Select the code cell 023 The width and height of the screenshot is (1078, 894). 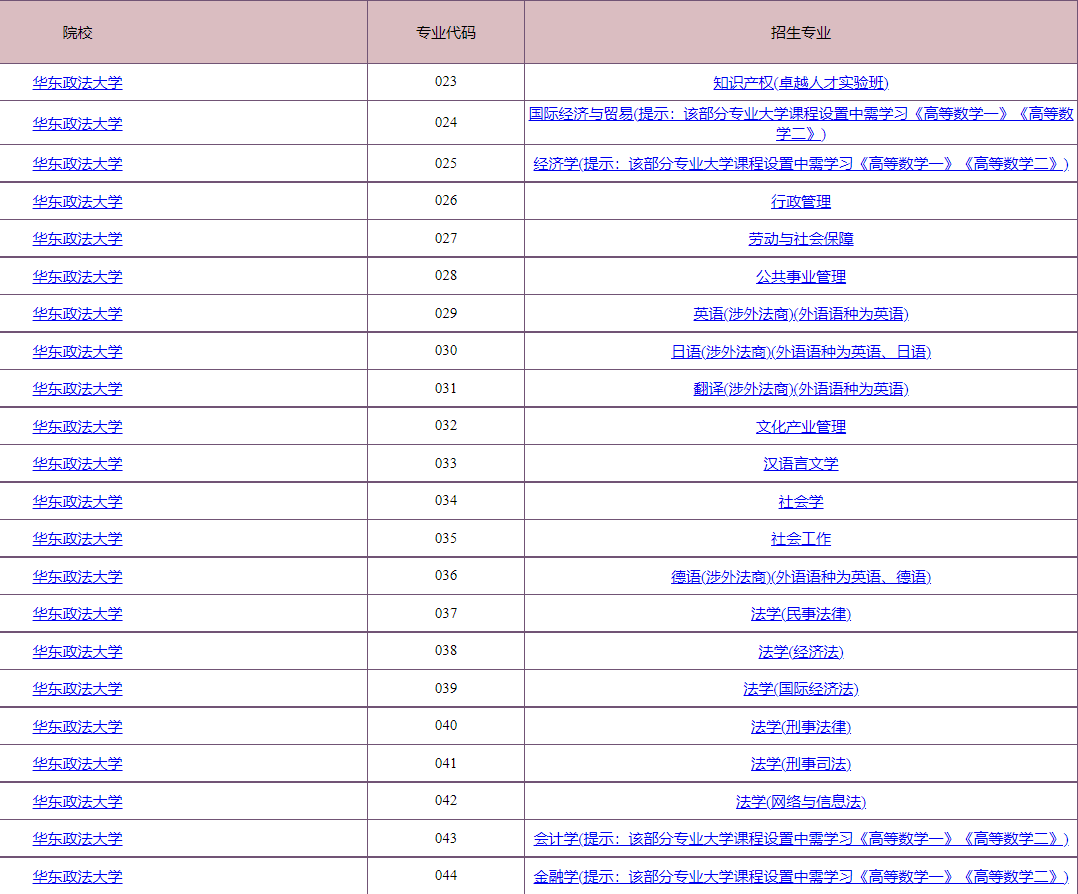[x=446, y=81]
